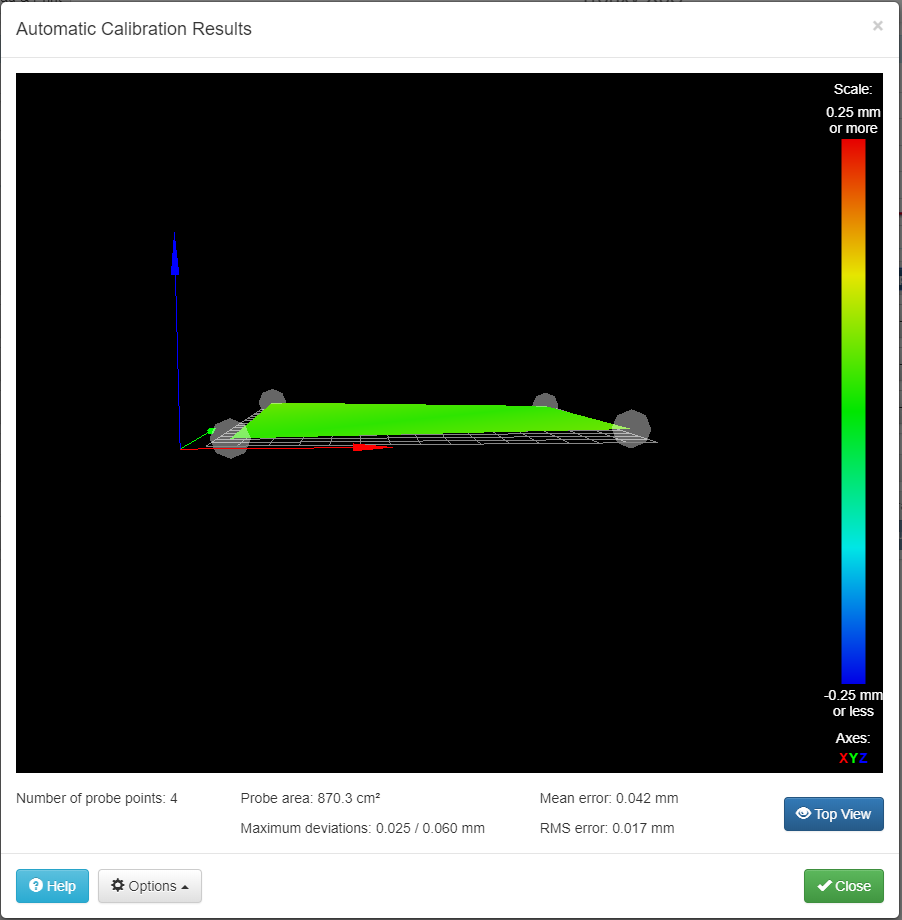Click the green Close button
Image resolution: width=902 pixels, height=920 pixels.
[x=843, y=885]
